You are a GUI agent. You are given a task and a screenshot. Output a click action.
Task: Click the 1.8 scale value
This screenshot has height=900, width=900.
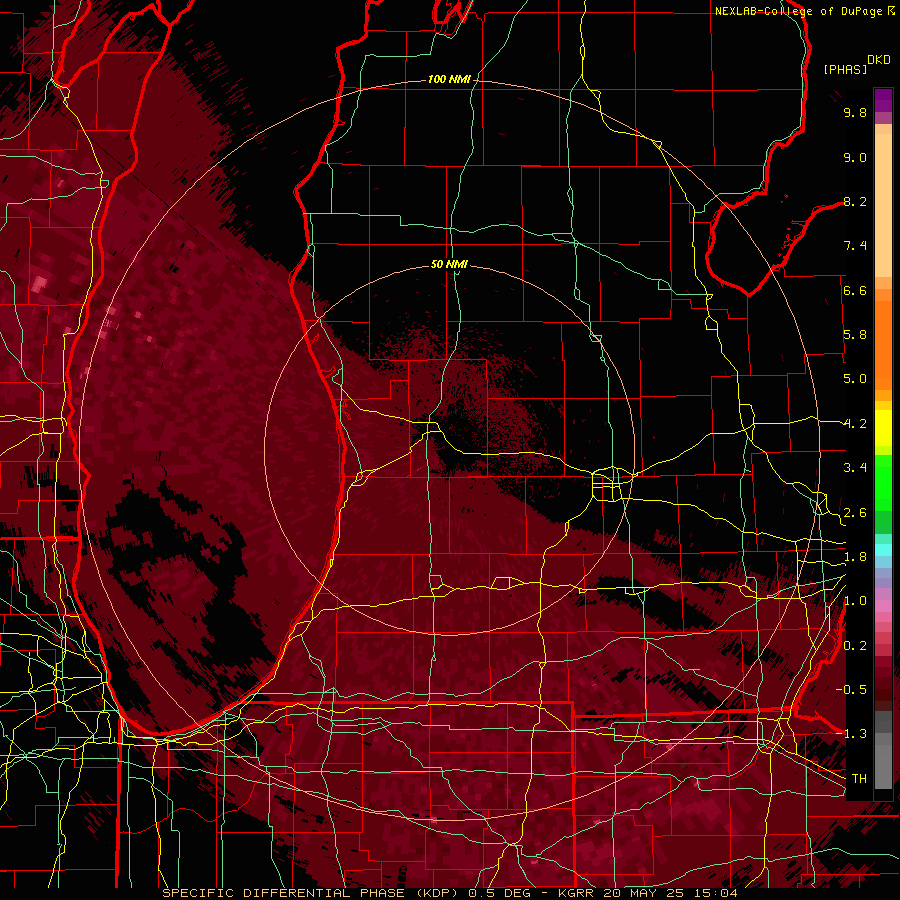[x=855, y=557]
